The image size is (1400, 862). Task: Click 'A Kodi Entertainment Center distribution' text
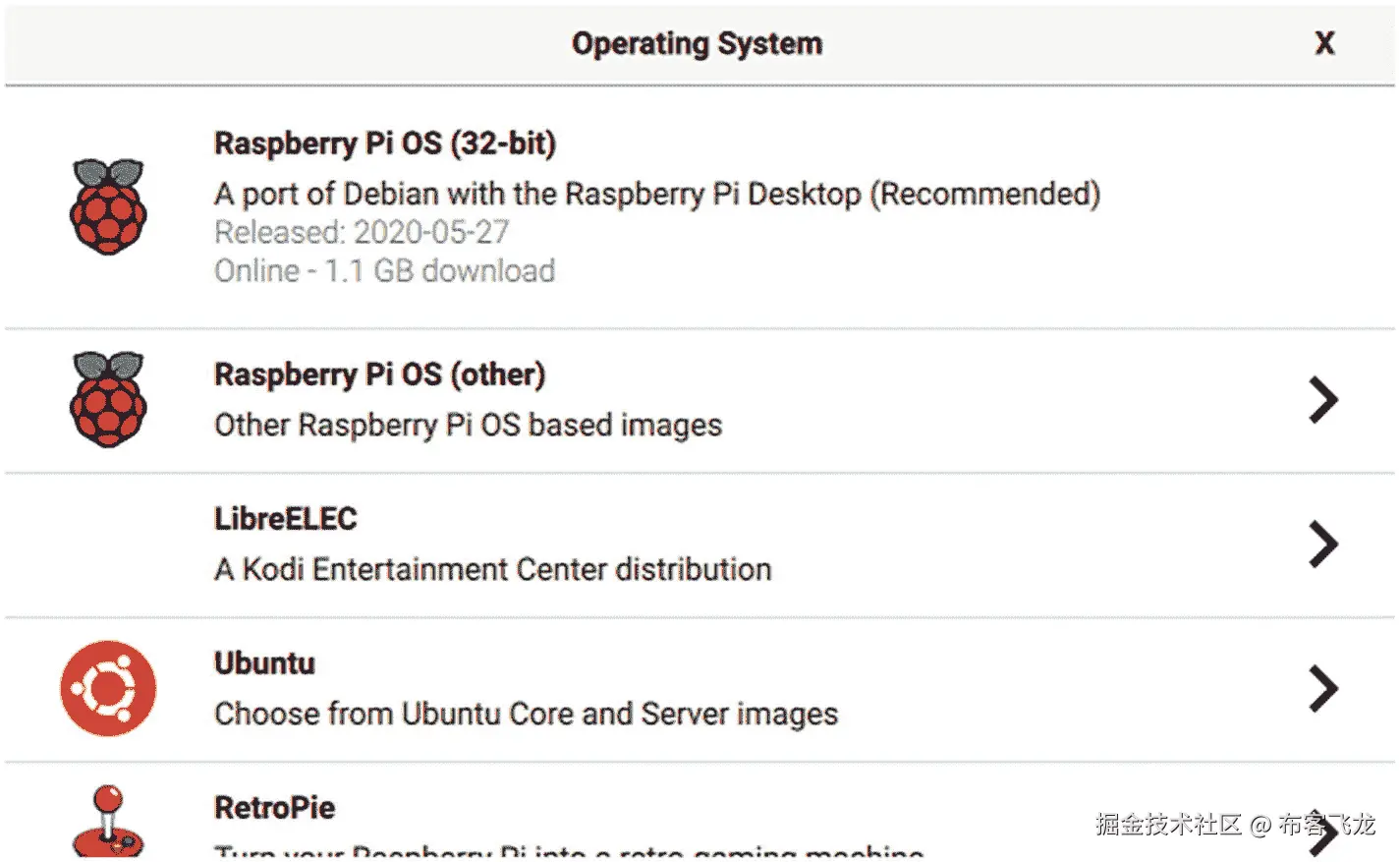pyautogui.click(x=492, y=570)
